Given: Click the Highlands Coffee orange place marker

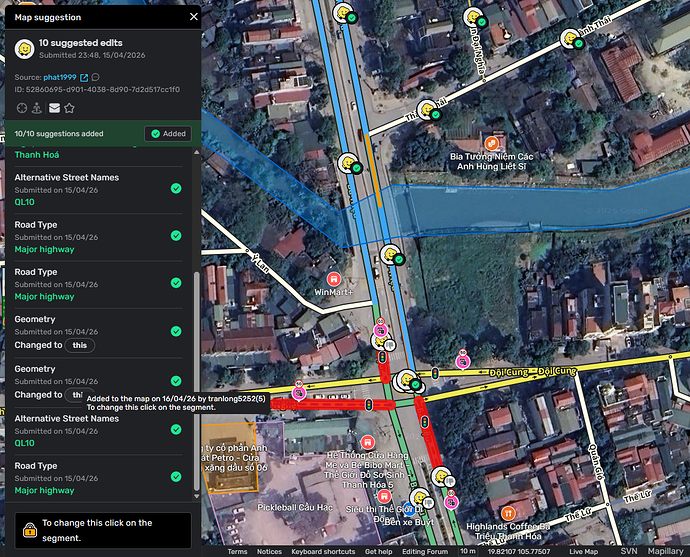Looking at the screenshot, I should pos(508,513).
